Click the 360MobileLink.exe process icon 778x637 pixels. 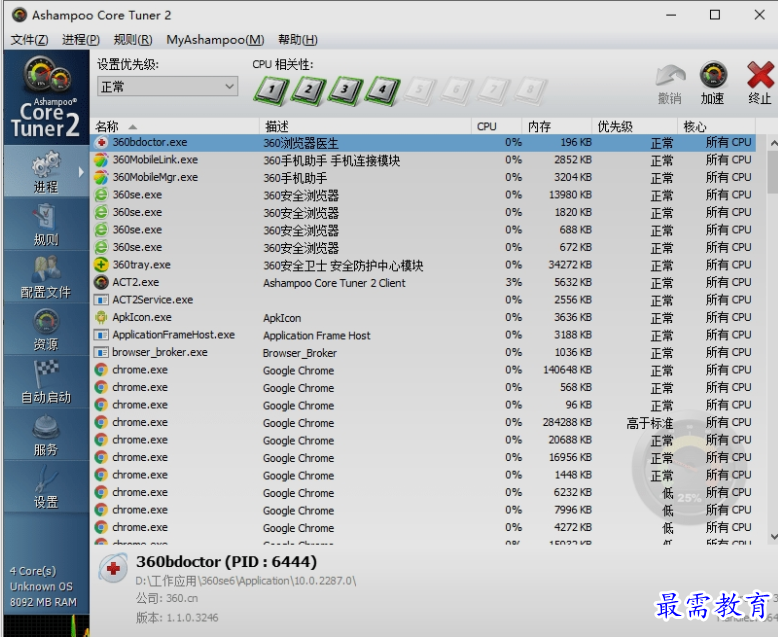coord(101,160)
